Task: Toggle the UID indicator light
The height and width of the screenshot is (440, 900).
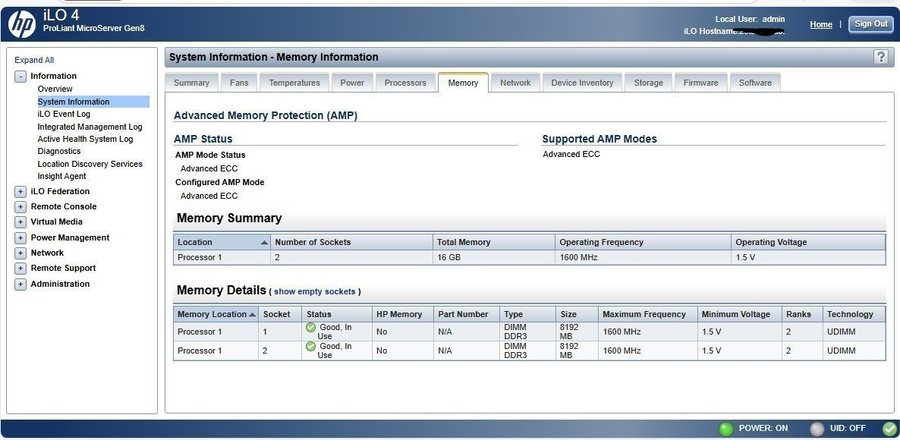Action: (x=817, y=429)
